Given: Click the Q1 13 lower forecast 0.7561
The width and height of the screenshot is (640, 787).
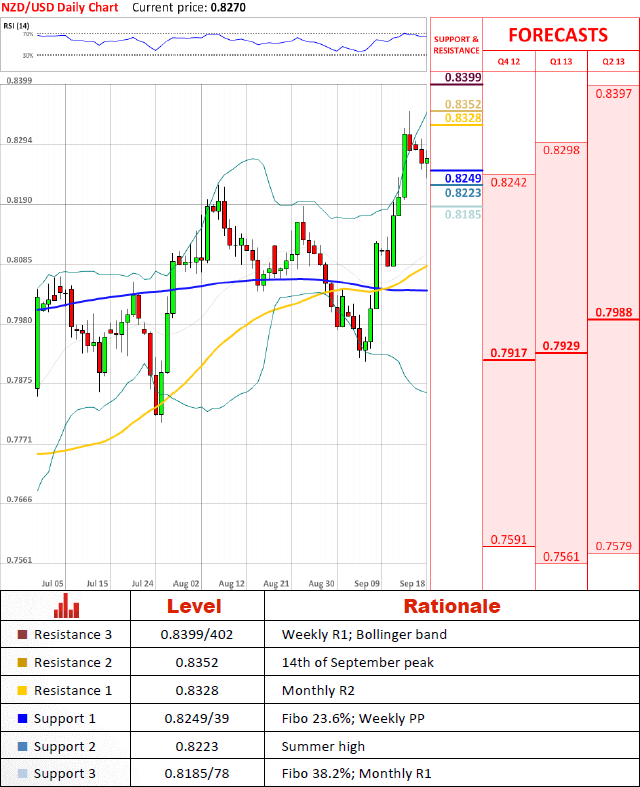Looking at the screenshot, I should (x=561, y=557).
